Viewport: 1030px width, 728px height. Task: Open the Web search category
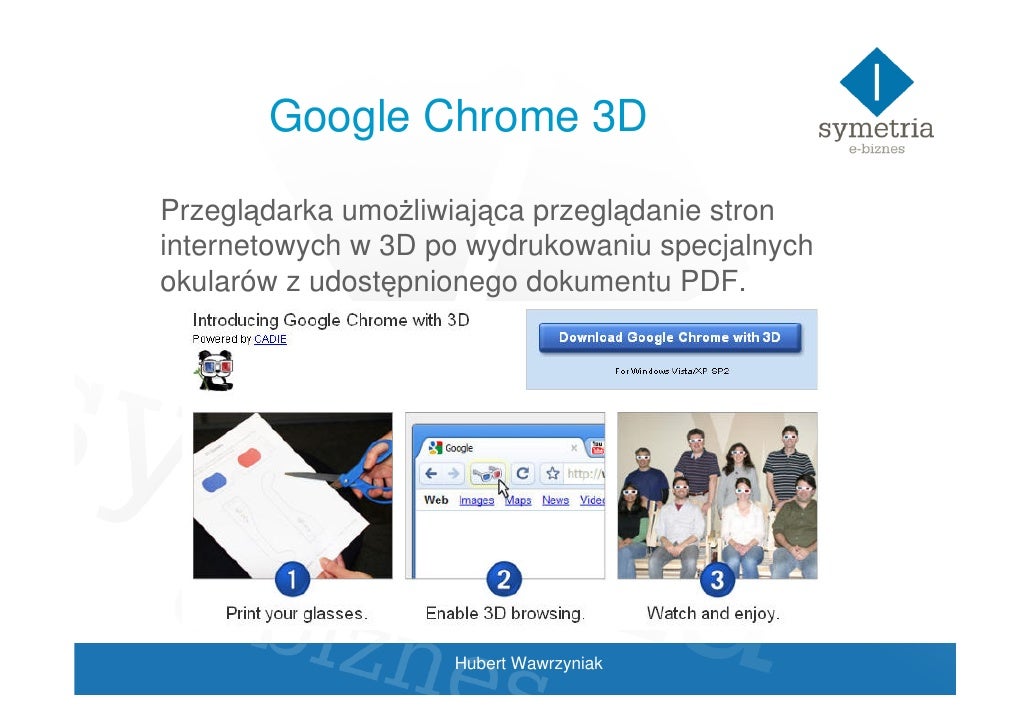pyautogui.click(x=436, y=500)
